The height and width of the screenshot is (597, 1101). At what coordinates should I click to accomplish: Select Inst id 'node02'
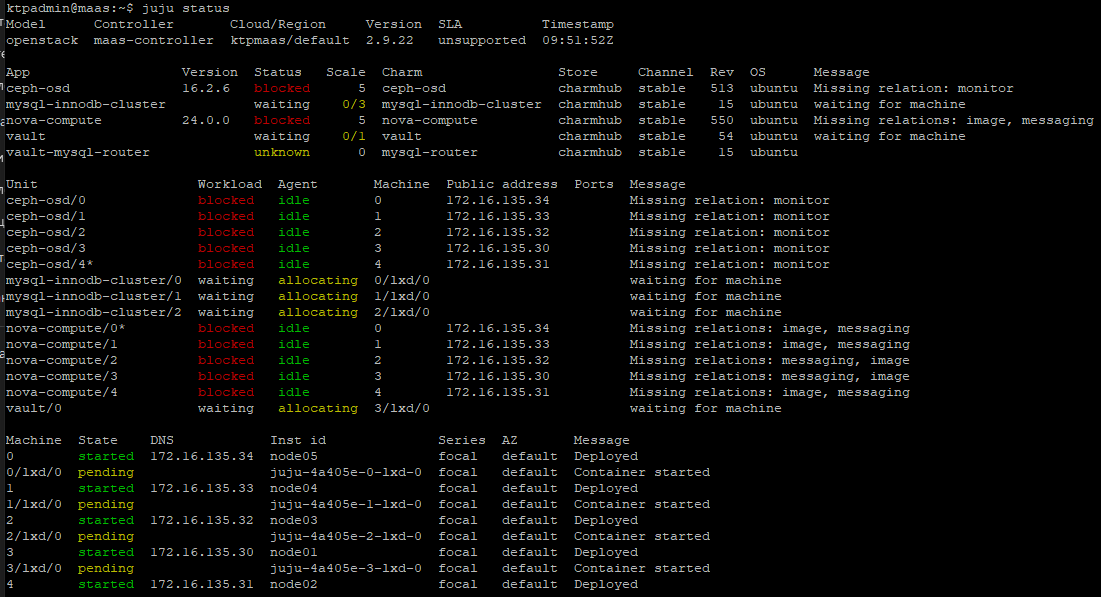294,584
